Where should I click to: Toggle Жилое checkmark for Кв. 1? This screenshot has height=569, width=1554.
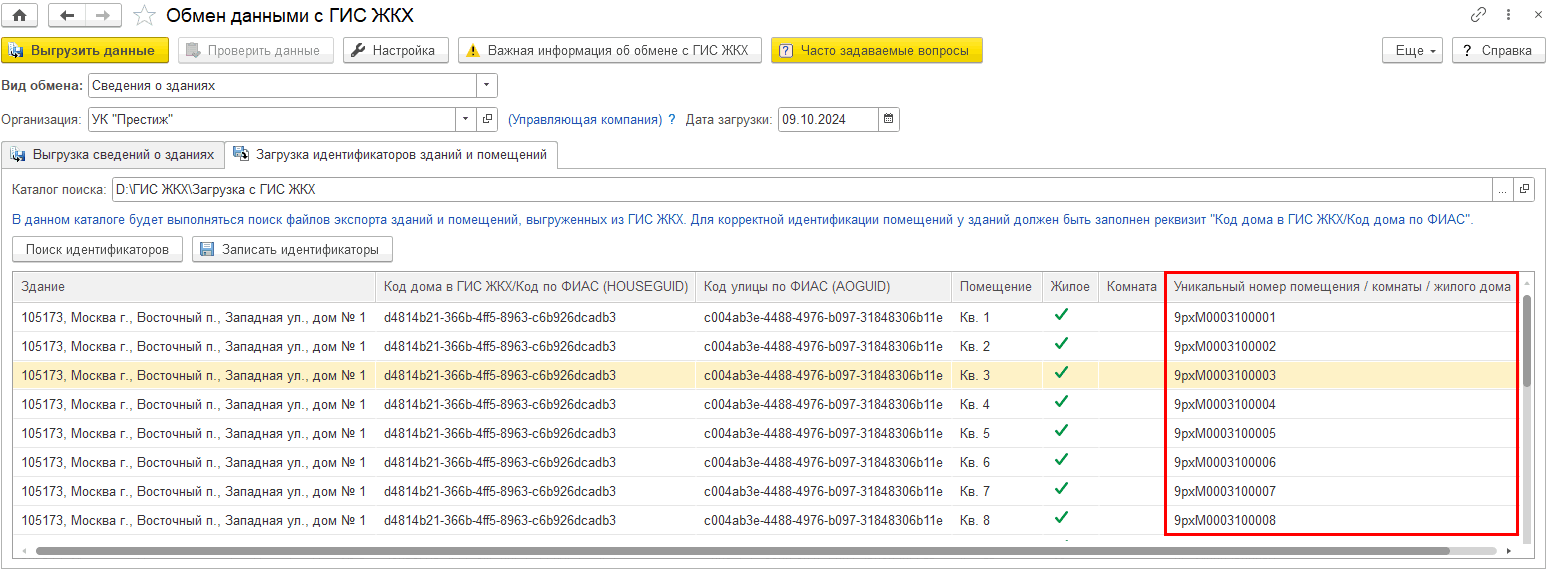(x=1061, y=316)
